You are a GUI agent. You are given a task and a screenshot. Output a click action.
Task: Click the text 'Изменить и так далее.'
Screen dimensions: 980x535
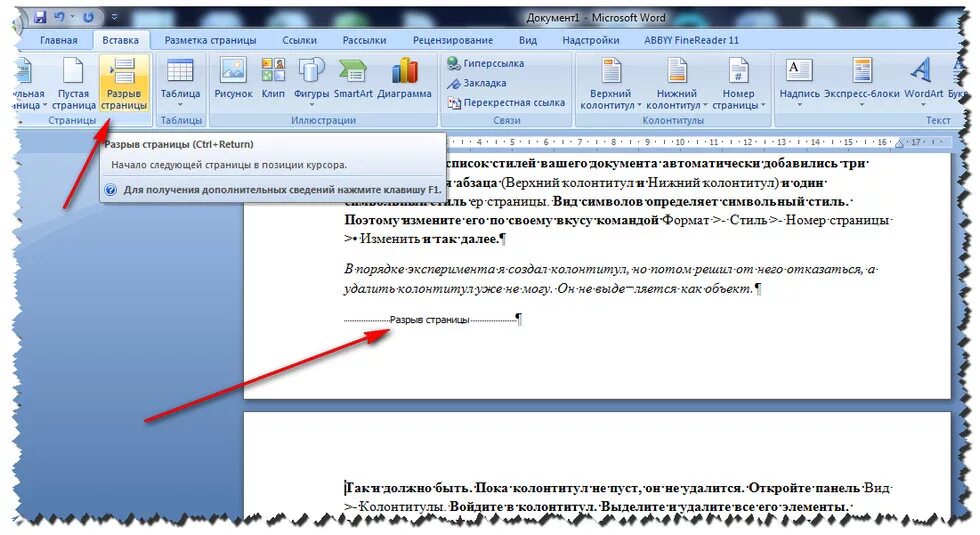(430, 239)
